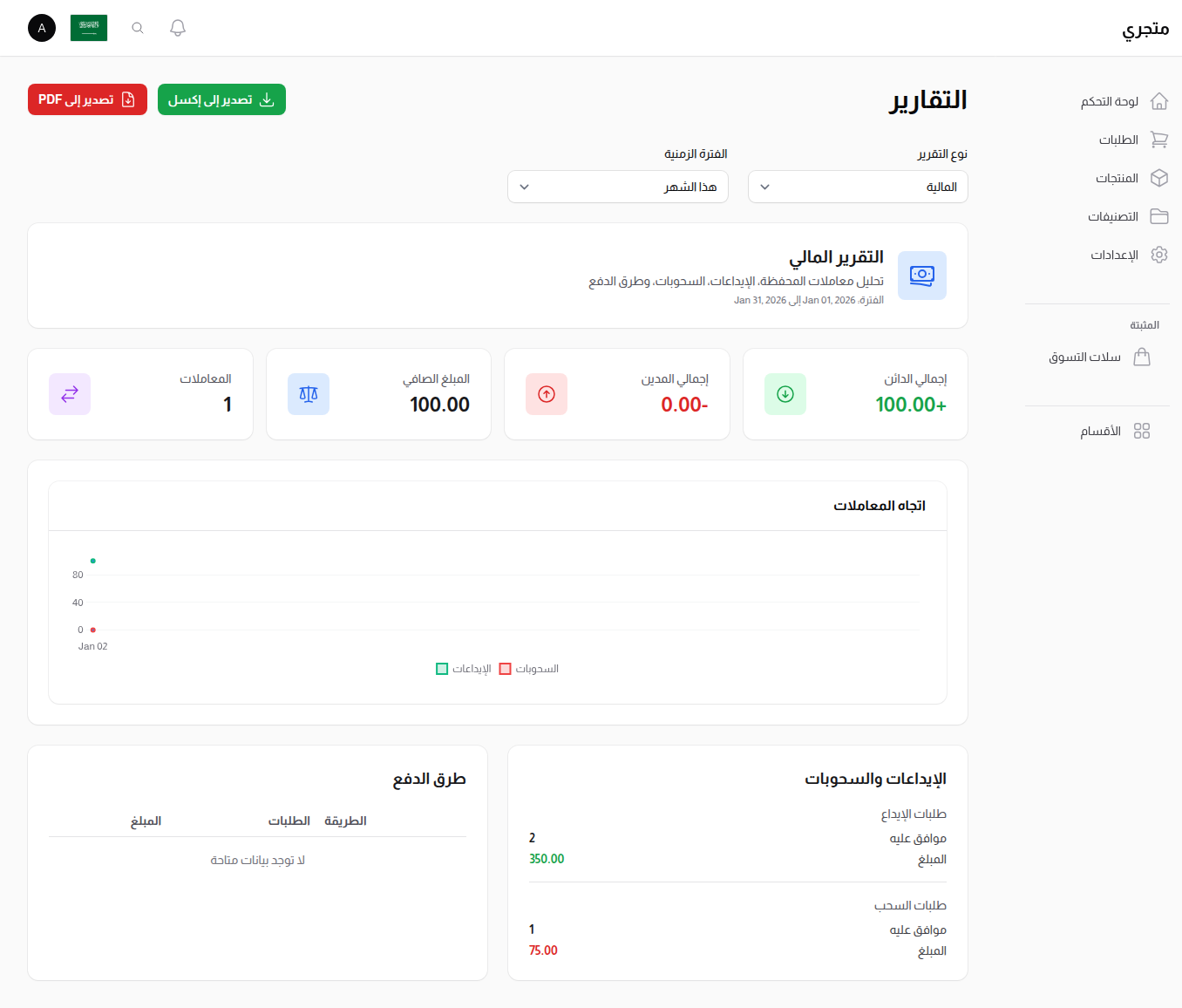Expand the الفترة الزمنية dropdown
The image size is (1182, 1008).
coord(617,187)
